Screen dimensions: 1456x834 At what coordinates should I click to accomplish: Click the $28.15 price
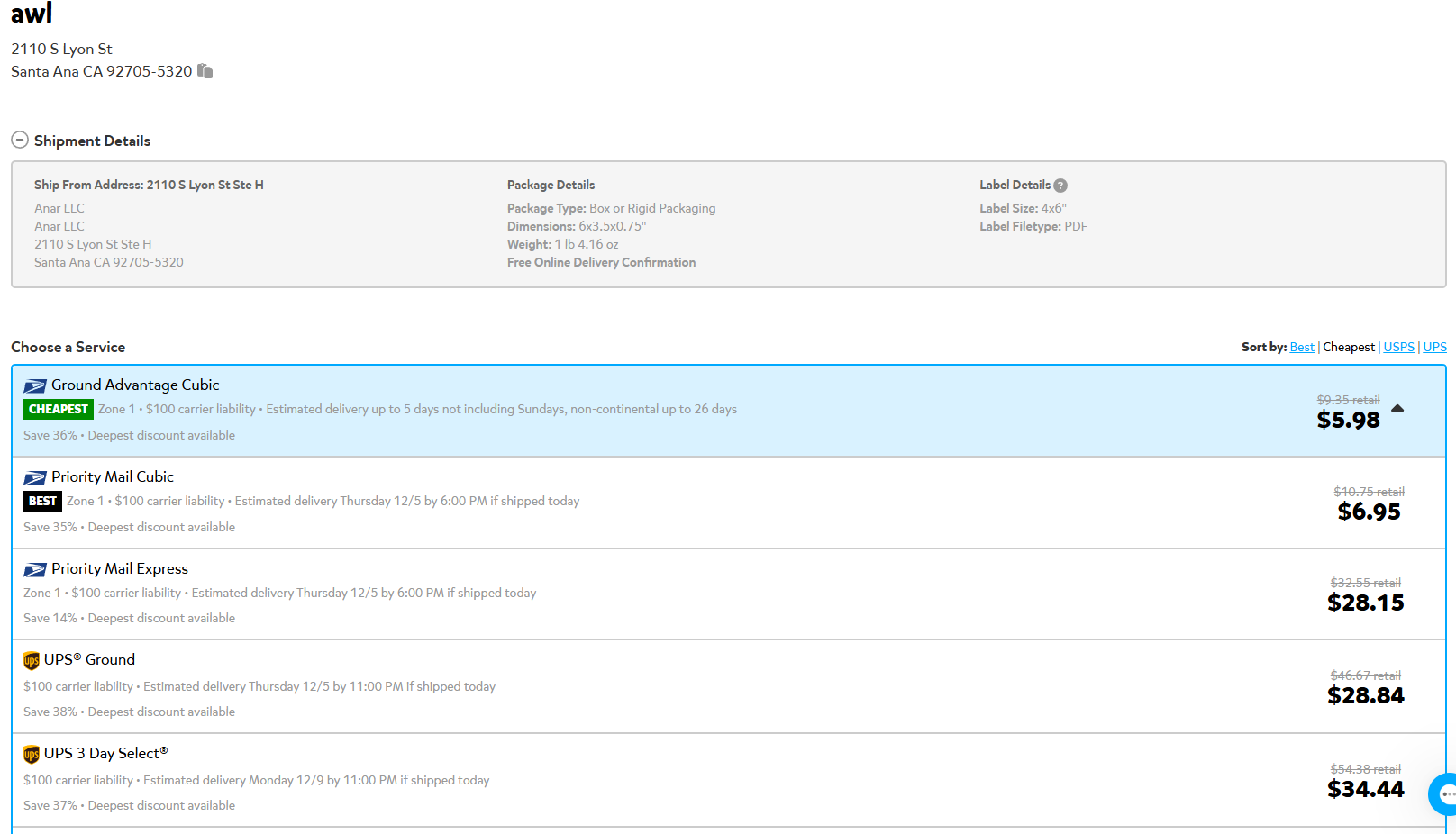click(1365, 603)
